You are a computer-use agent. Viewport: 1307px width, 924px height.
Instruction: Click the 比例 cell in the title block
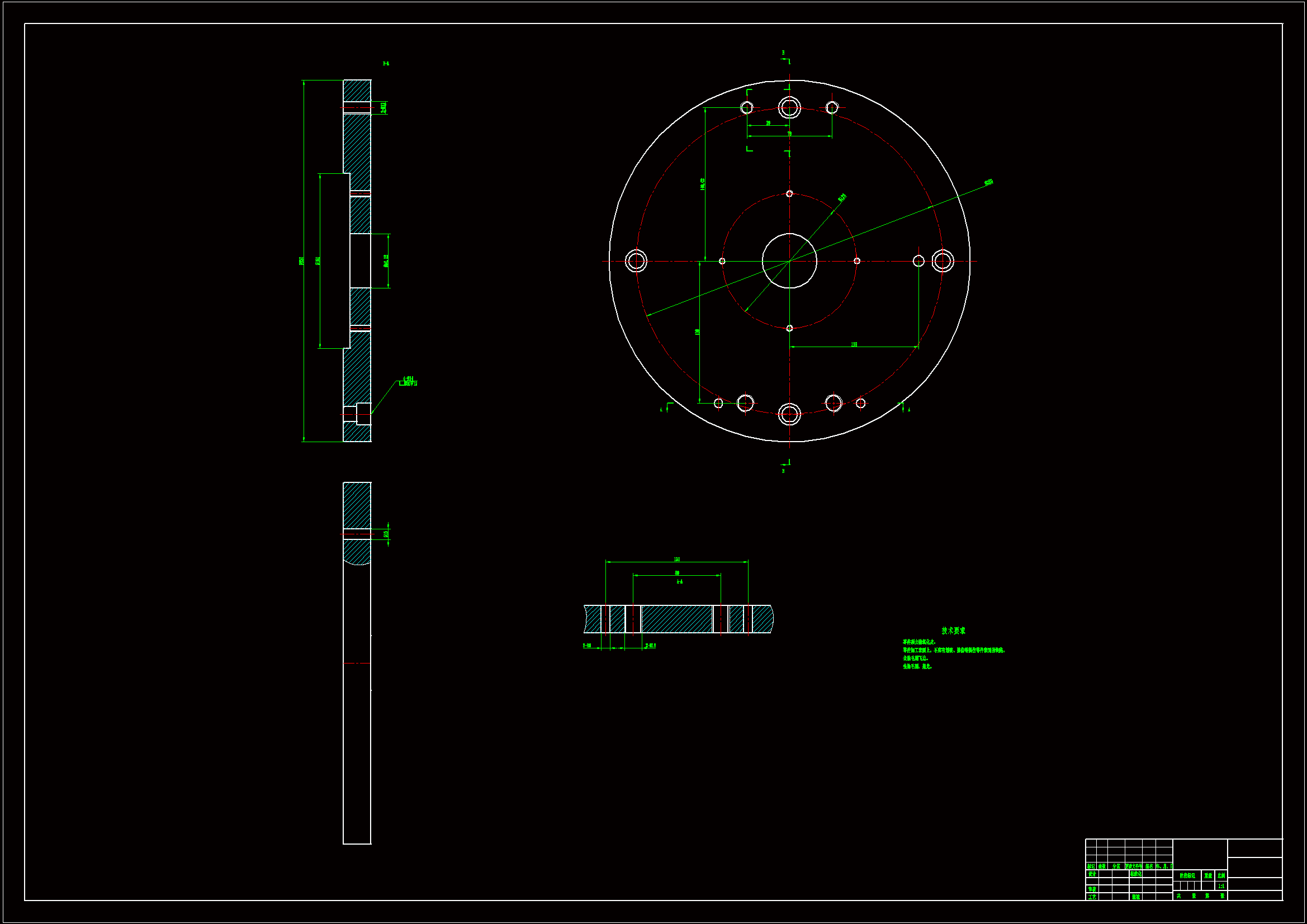coord(1220,875)
